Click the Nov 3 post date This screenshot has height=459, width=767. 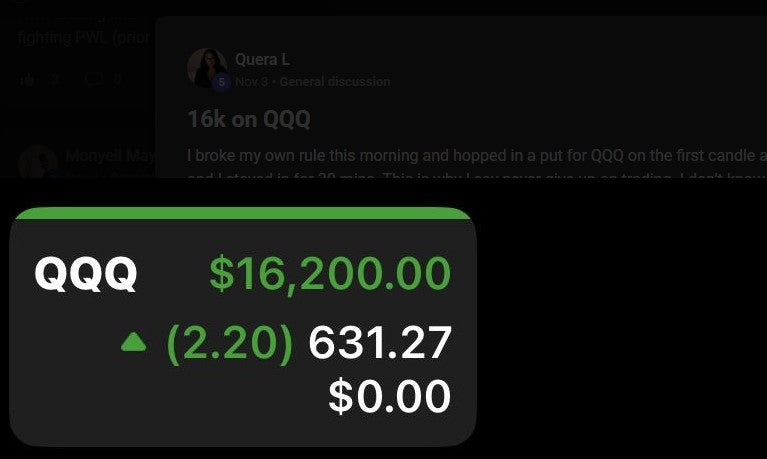point(252,82)
